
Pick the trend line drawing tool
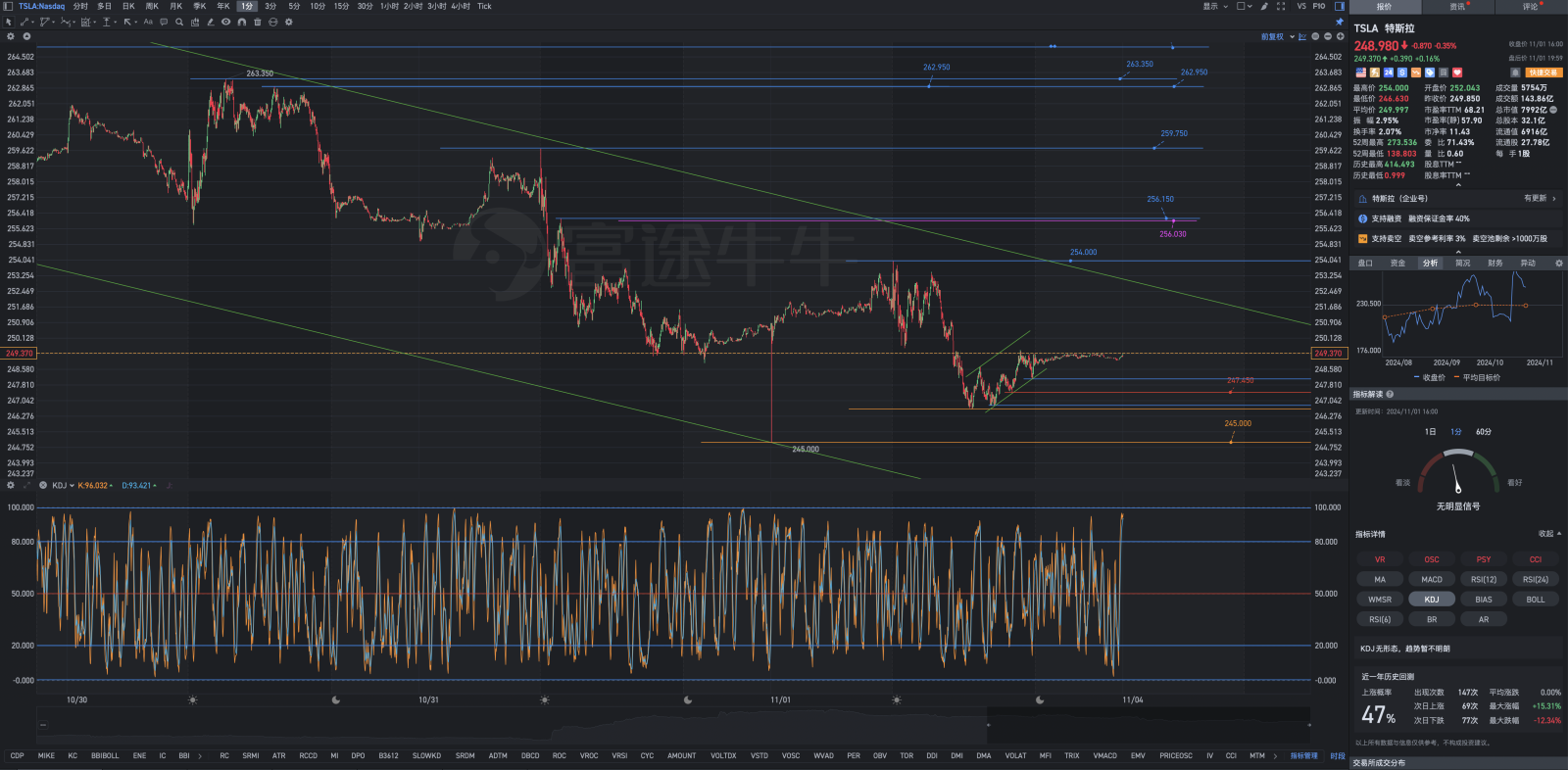tap(24, 22)
